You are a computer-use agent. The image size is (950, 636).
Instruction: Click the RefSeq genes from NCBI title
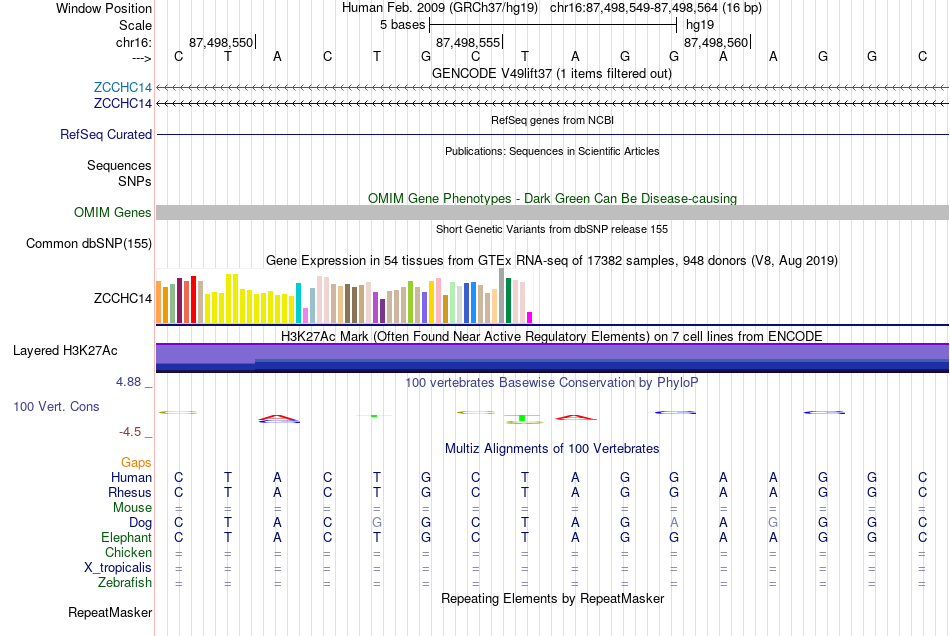point(553,120)
